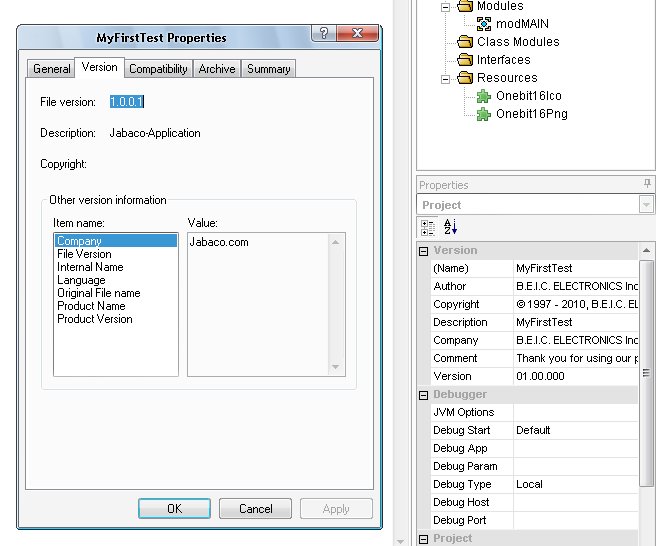
Task: Click the File version input field
Action: [127, 102]
